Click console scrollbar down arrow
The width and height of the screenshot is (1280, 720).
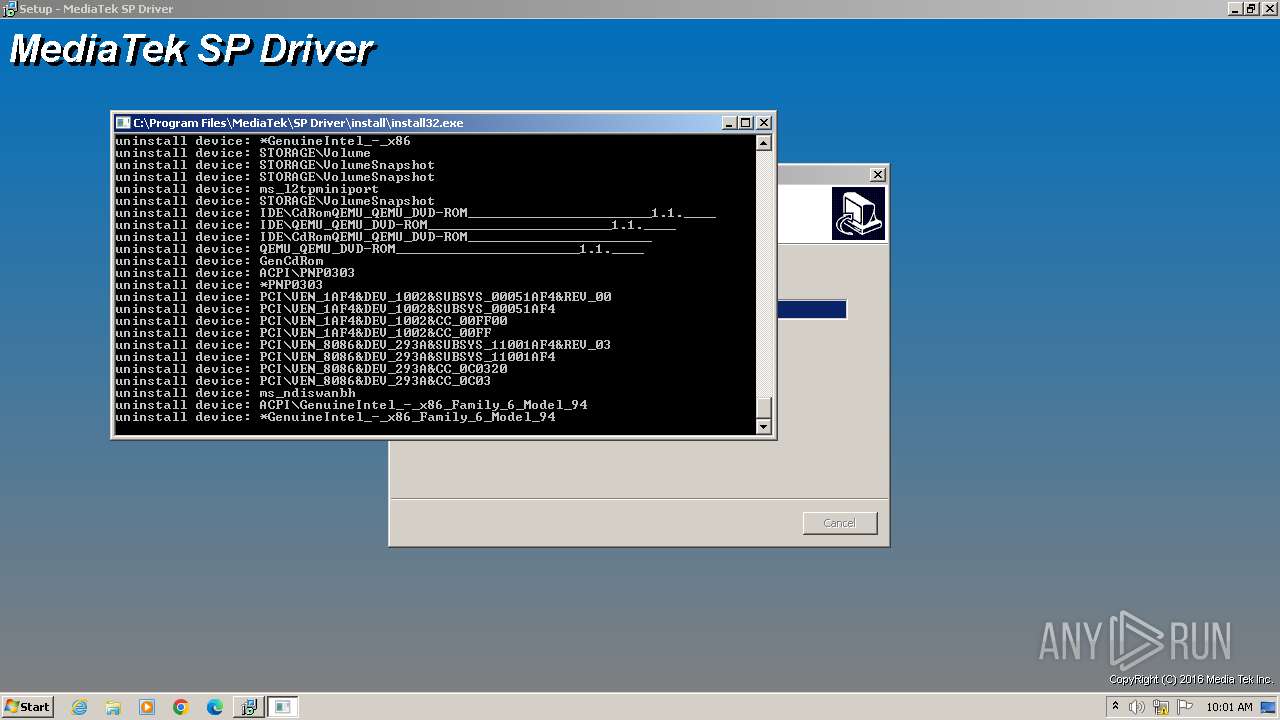tap(764, 427)
